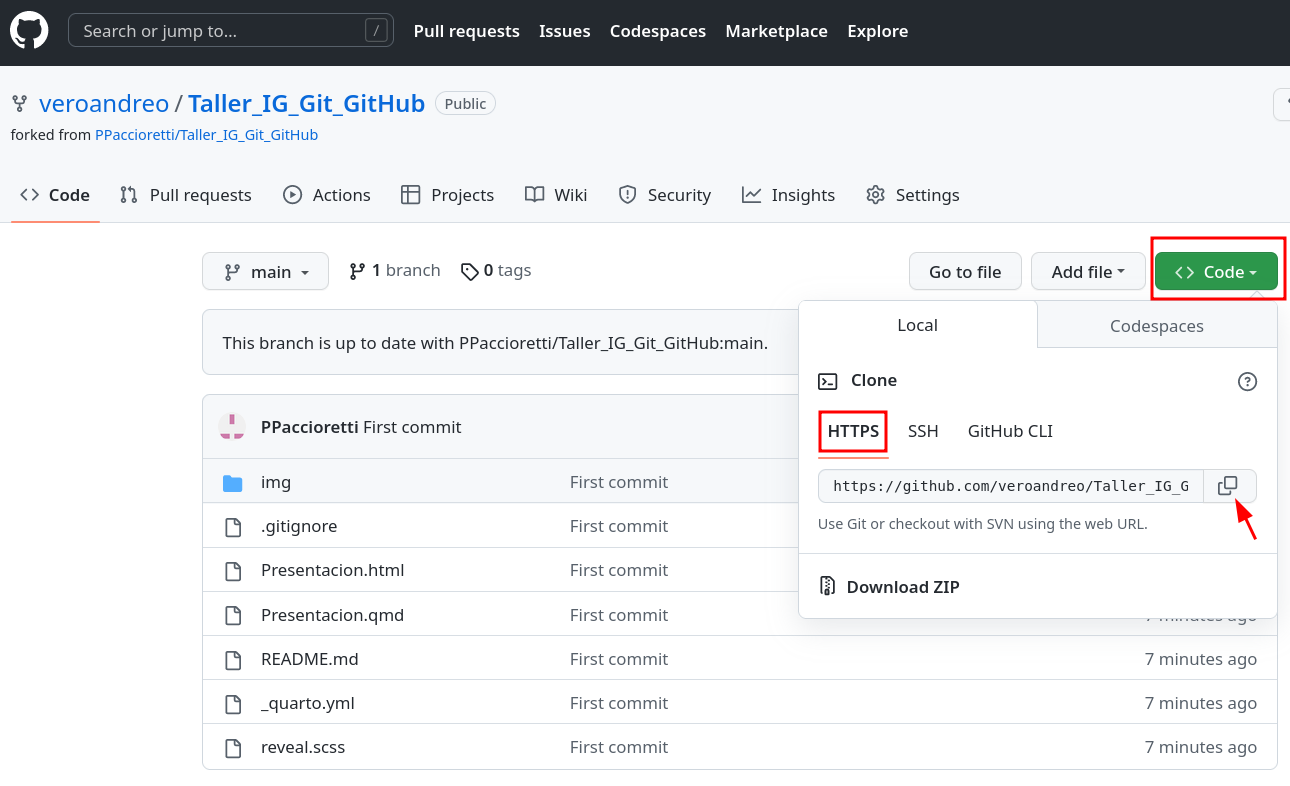Open the README.md file
This screenshot has height=786, width=1290.
pos(309,659)
